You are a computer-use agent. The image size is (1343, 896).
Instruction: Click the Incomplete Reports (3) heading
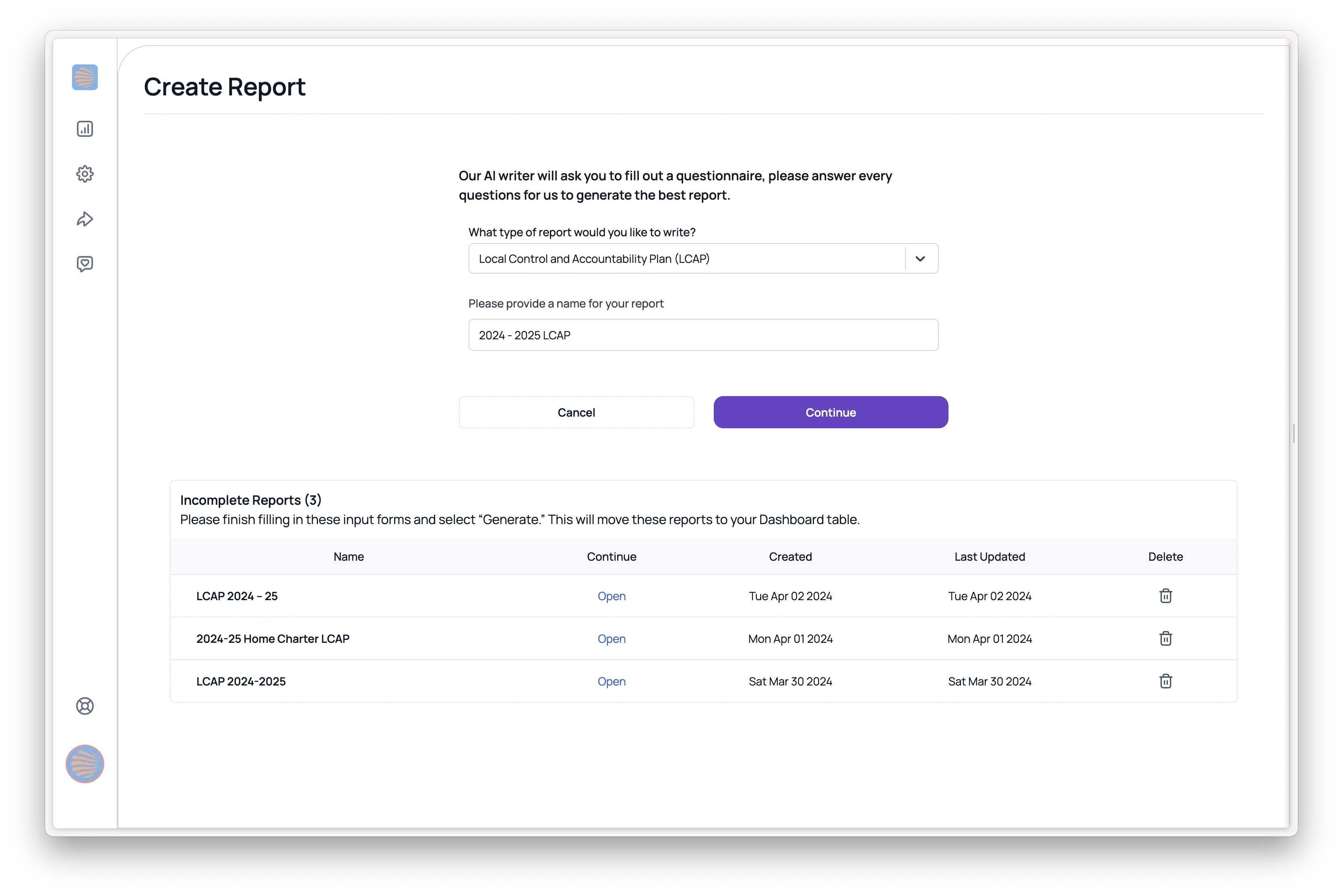coord(251,500)
